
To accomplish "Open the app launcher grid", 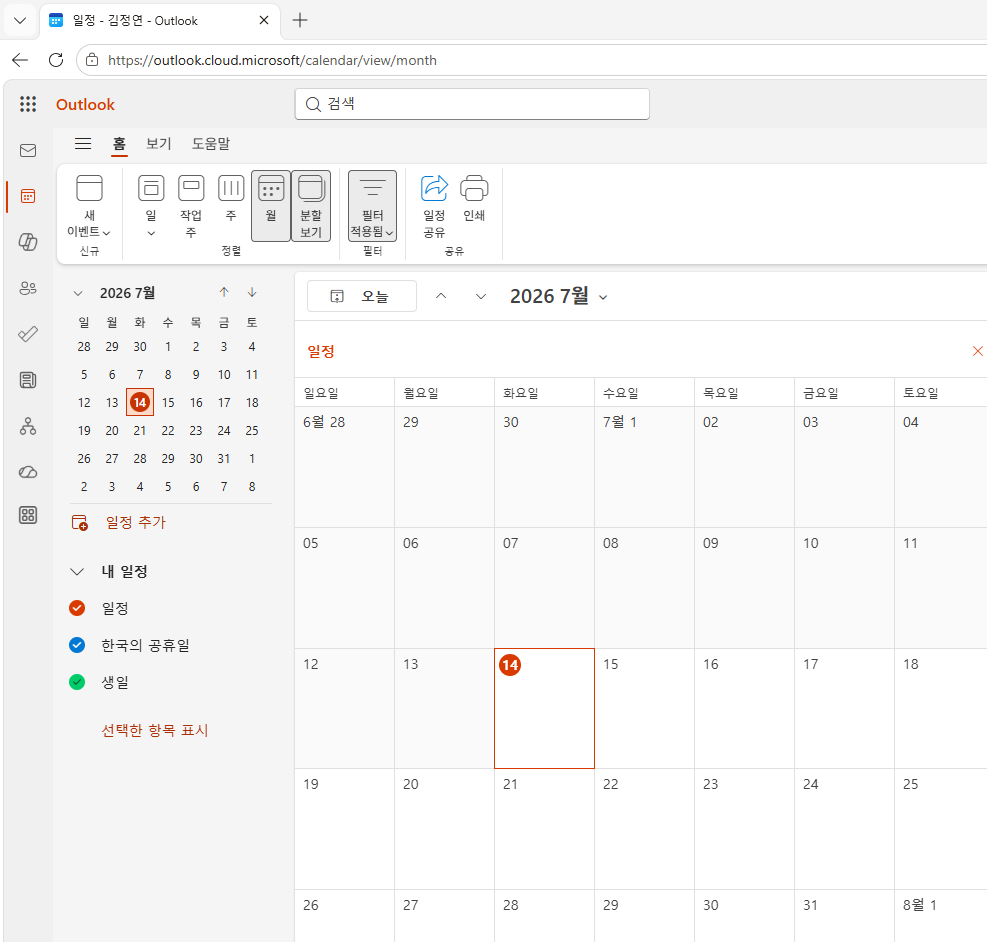I will tap(28, 104).
